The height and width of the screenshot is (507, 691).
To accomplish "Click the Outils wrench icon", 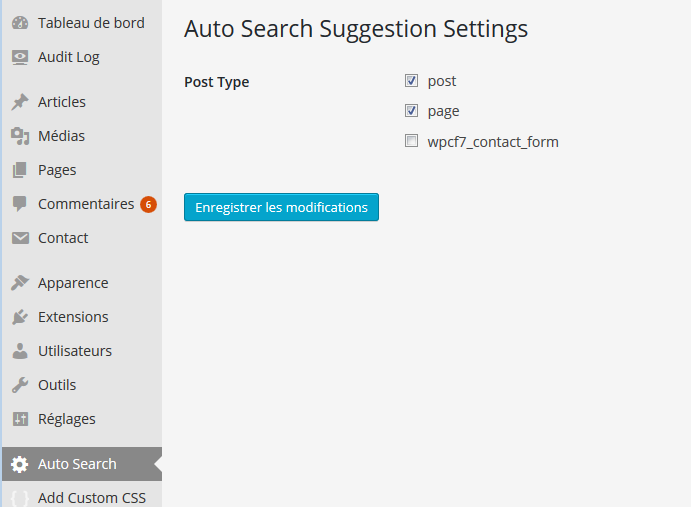I will coord(20,385).
